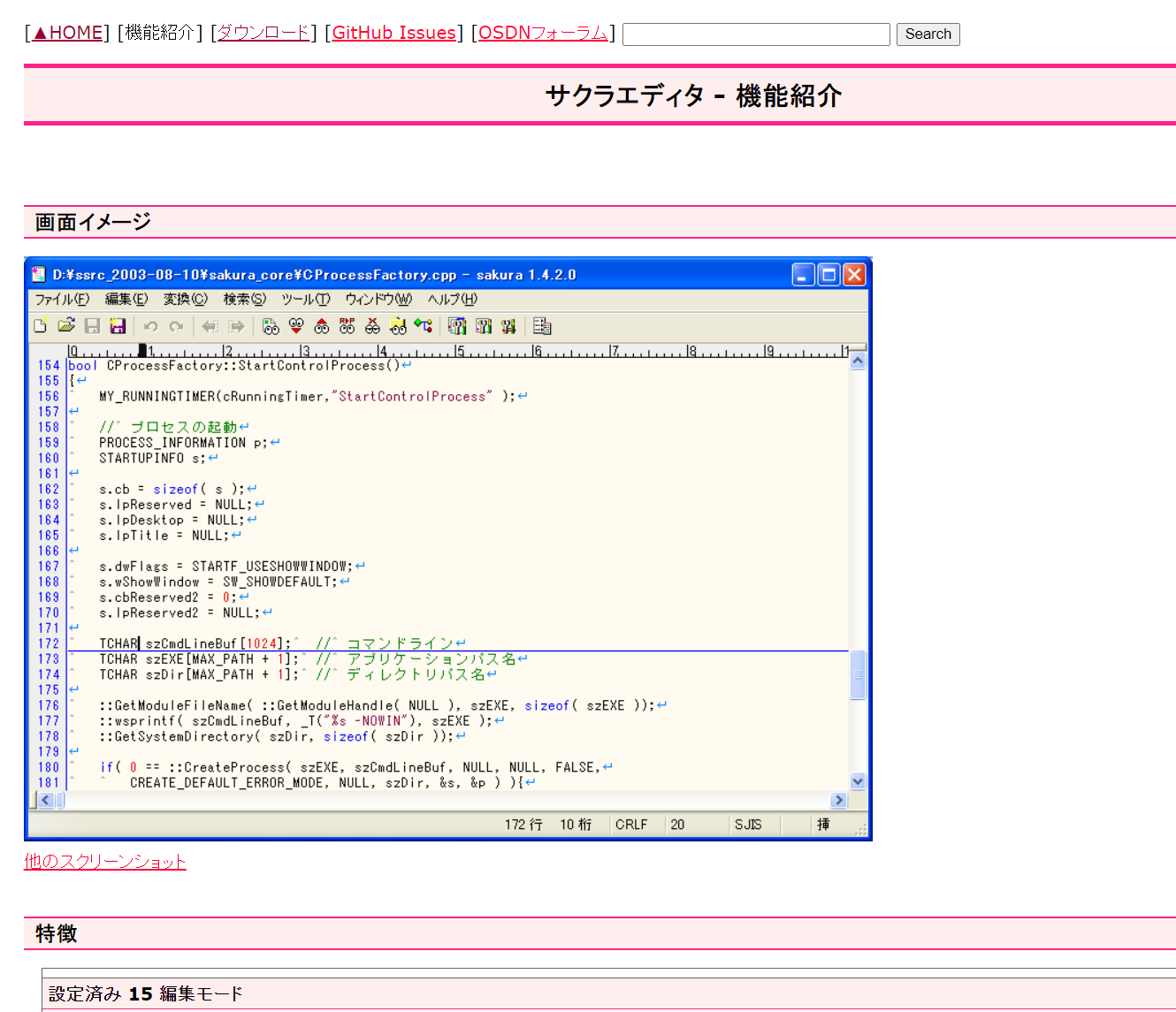Click line number 172
Image resolution: width=1176 pixels, height=1012 pixels.
[x=49, y=643]
